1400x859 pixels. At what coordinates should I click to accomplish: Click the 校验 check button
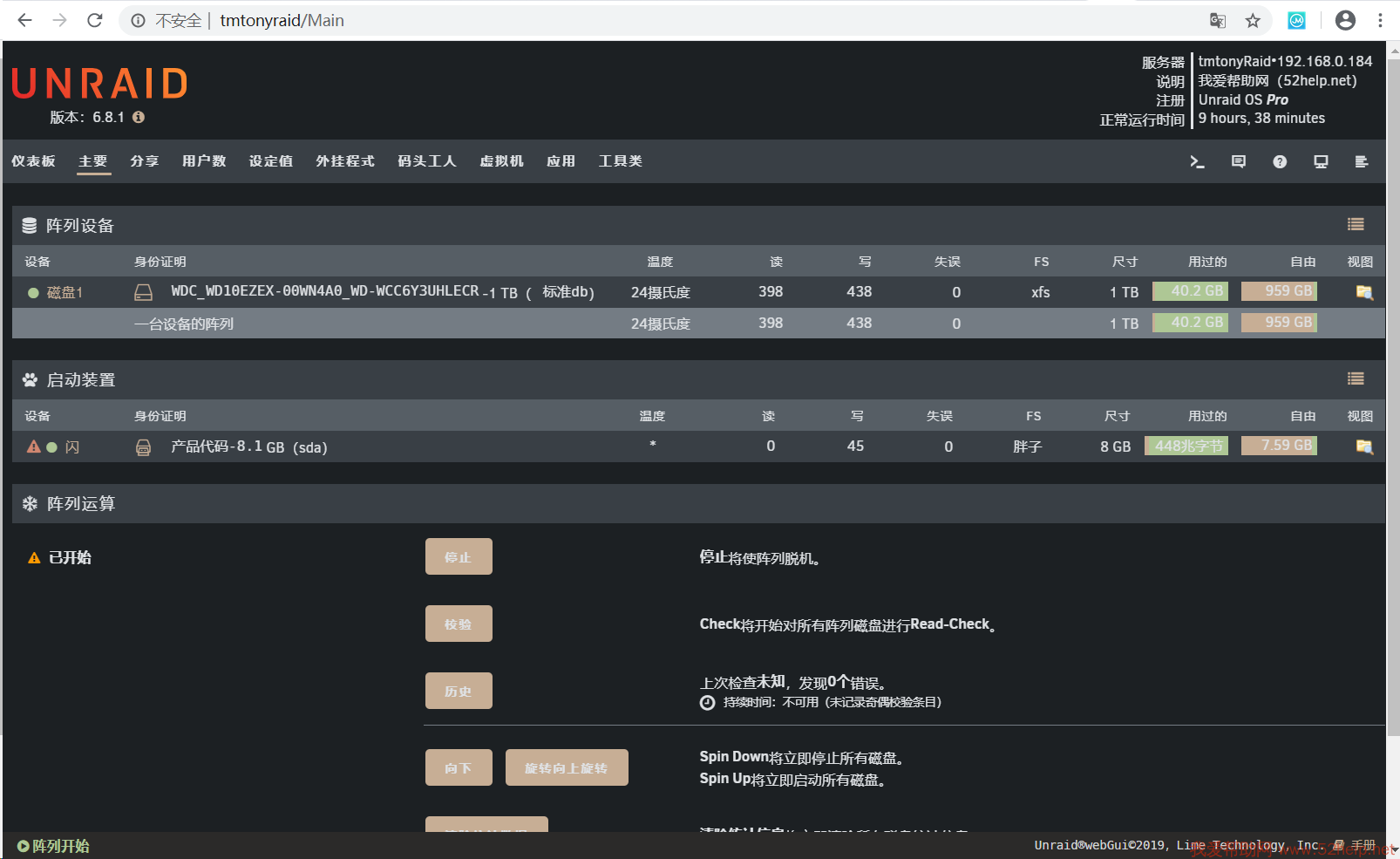point(459,624)
